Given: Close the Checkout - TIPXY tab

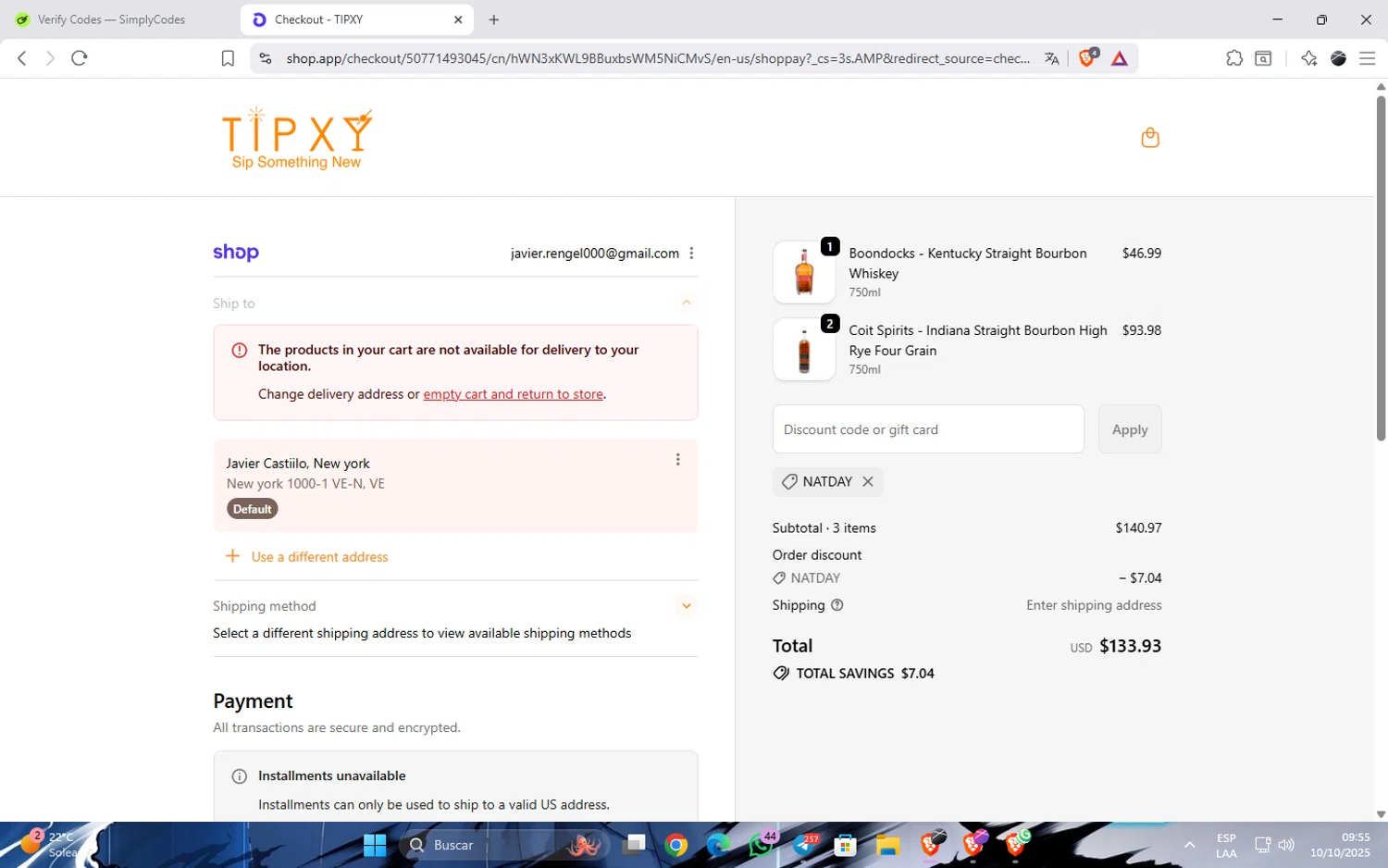Looking at the screenshot, I should point(458,19).
